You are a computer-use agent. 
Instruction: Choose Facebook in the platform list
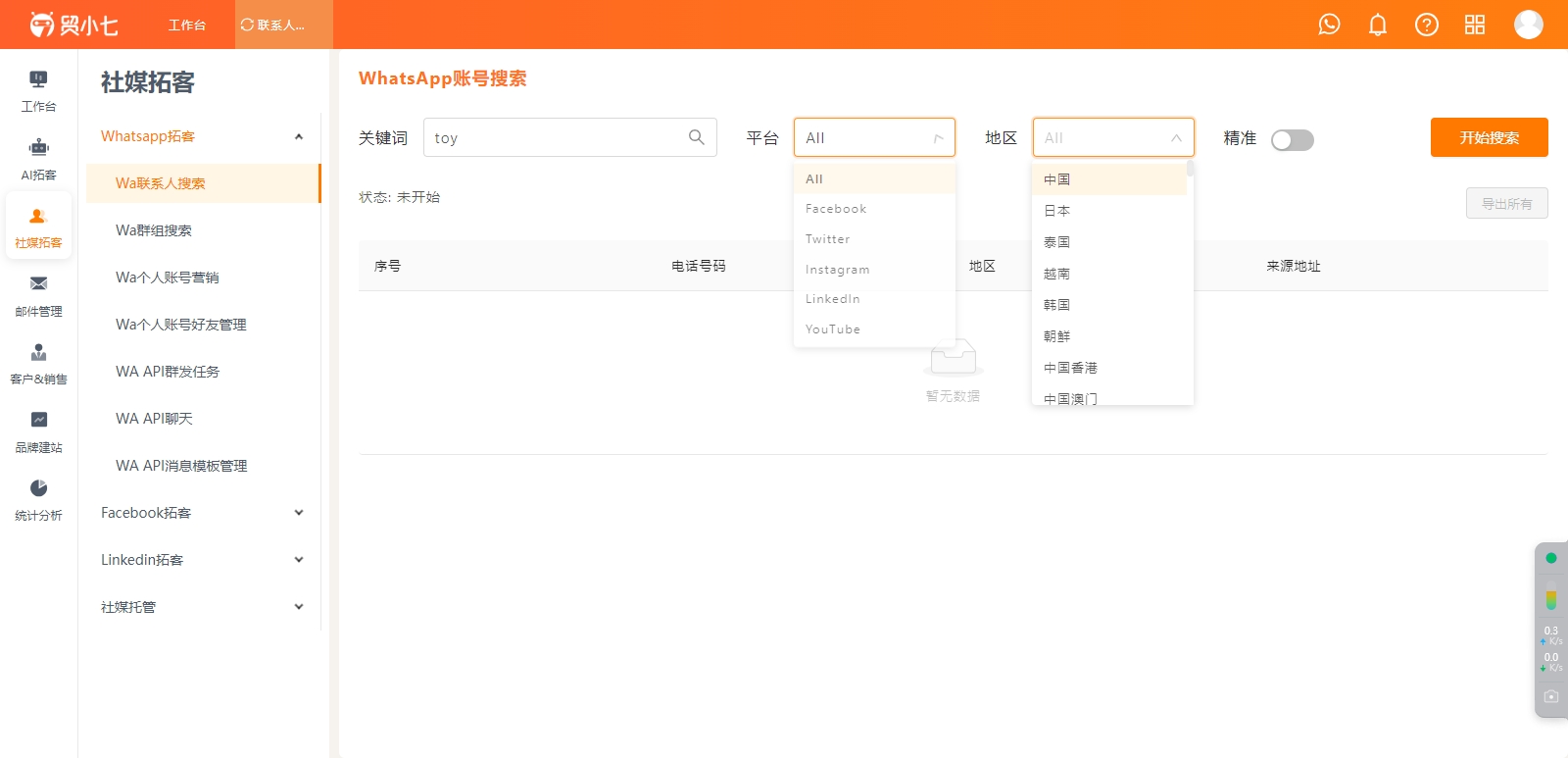[x=874, y=209]
